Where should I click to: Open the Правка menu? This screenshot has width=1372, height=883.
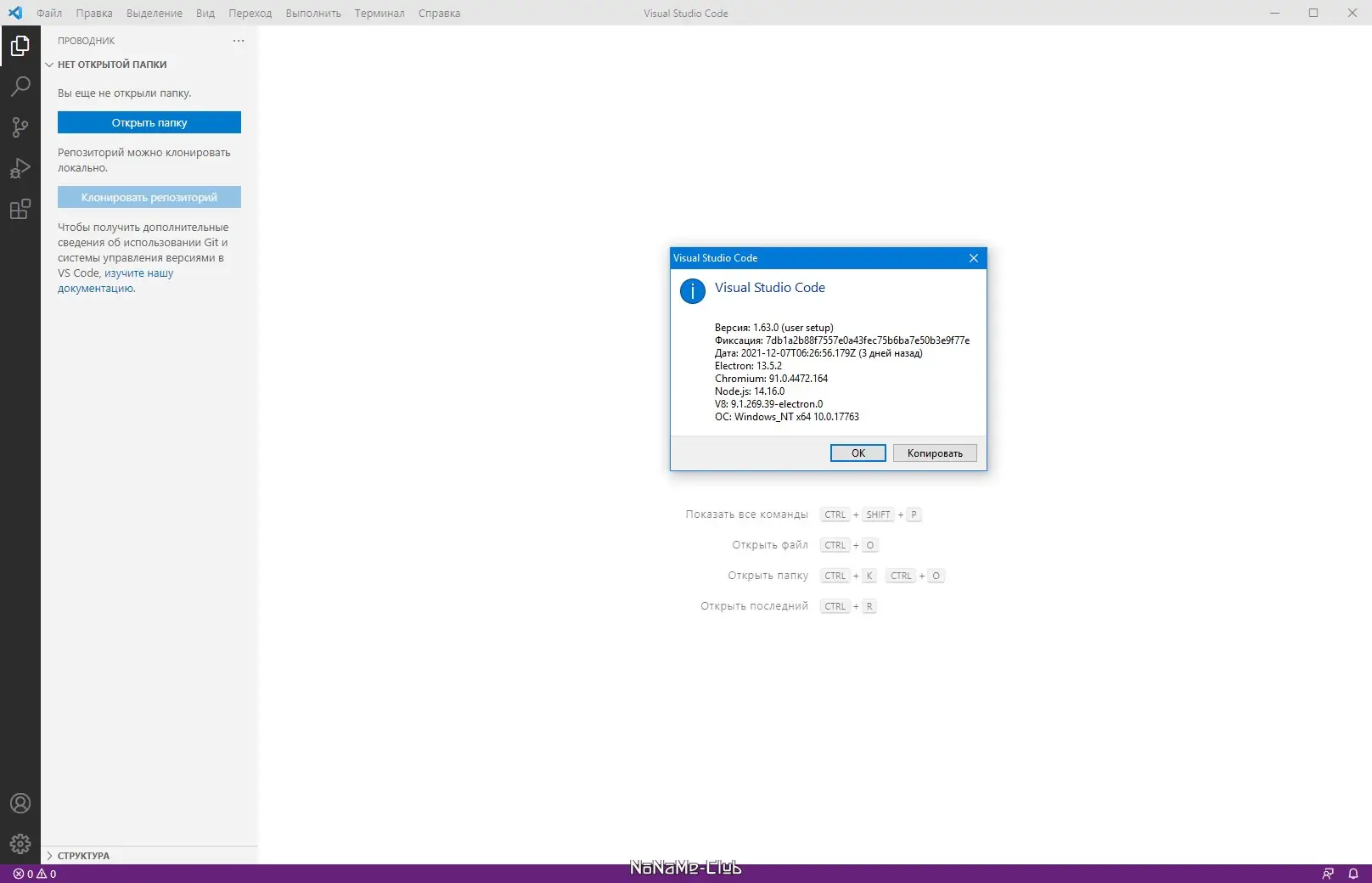(94, 13)
